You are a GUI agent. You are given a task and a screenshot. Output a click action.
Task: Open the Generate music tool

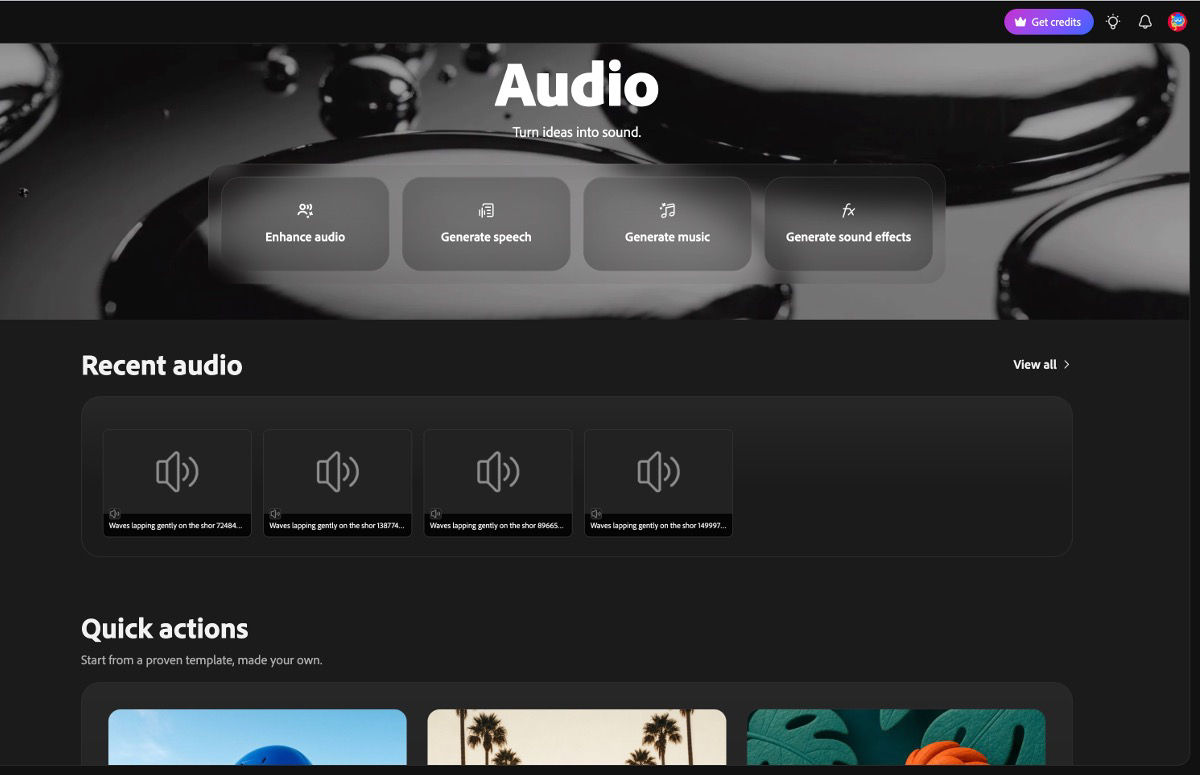pos(667,224)
